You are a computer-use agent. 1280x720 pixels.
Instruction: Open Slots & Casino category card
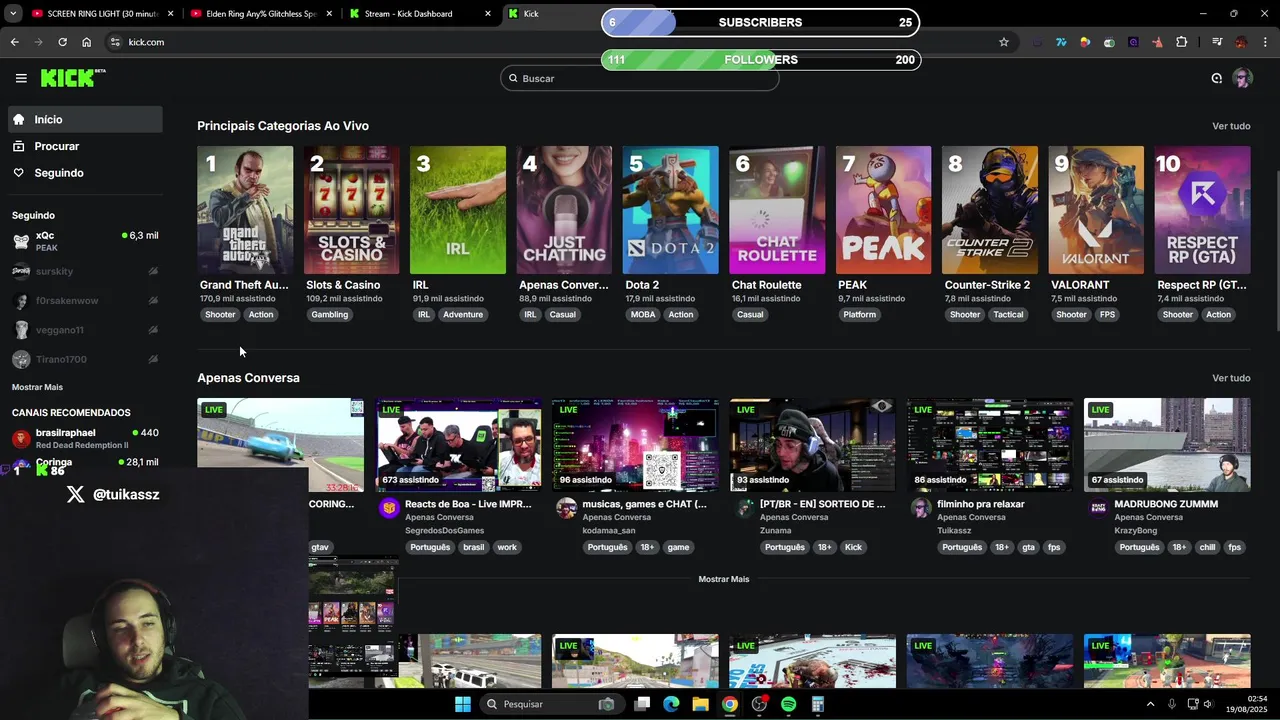[351, 210]
